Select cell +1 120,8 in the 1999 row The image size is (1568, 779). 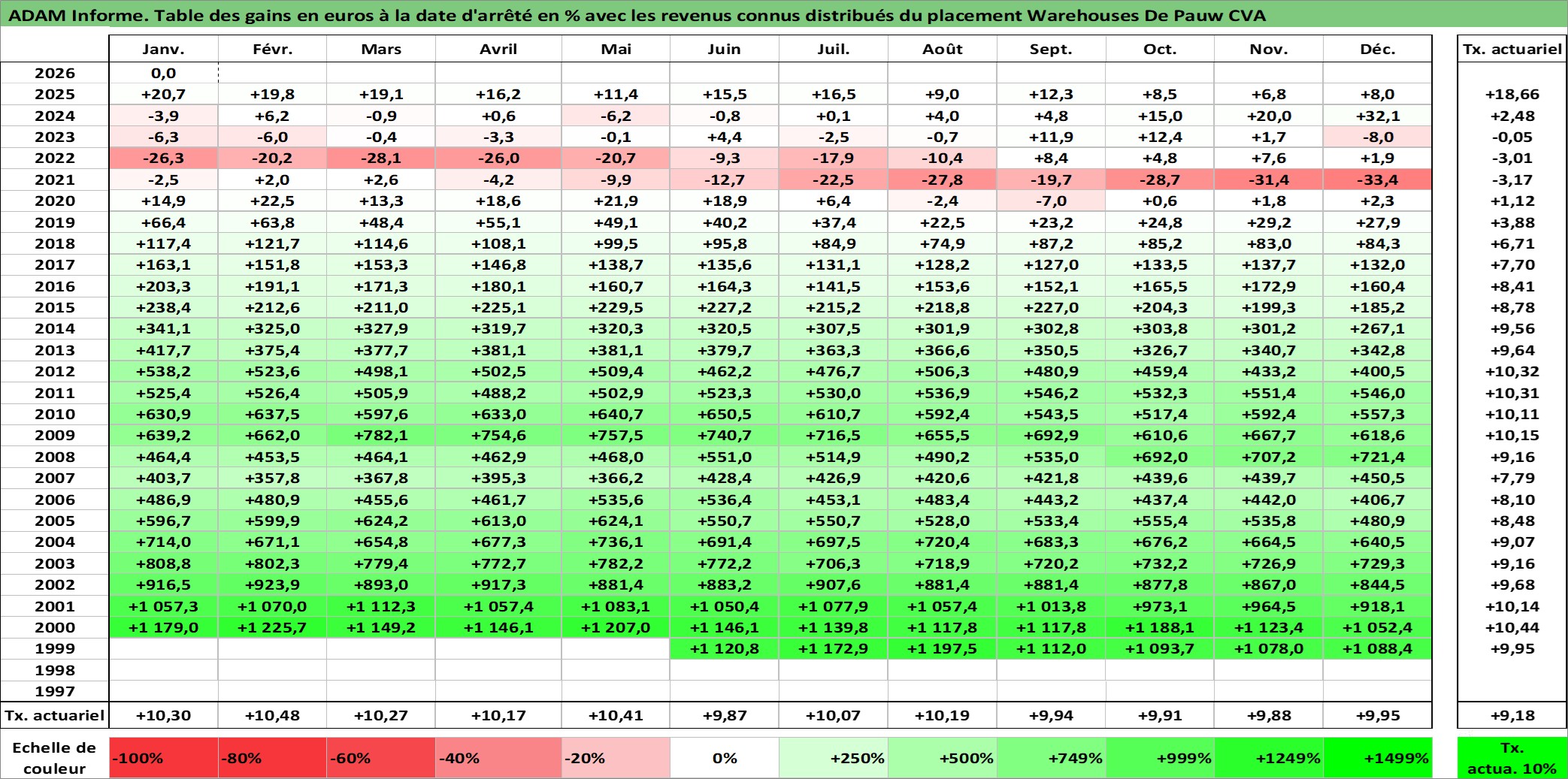pyautogui.click(x=725, y=649)
